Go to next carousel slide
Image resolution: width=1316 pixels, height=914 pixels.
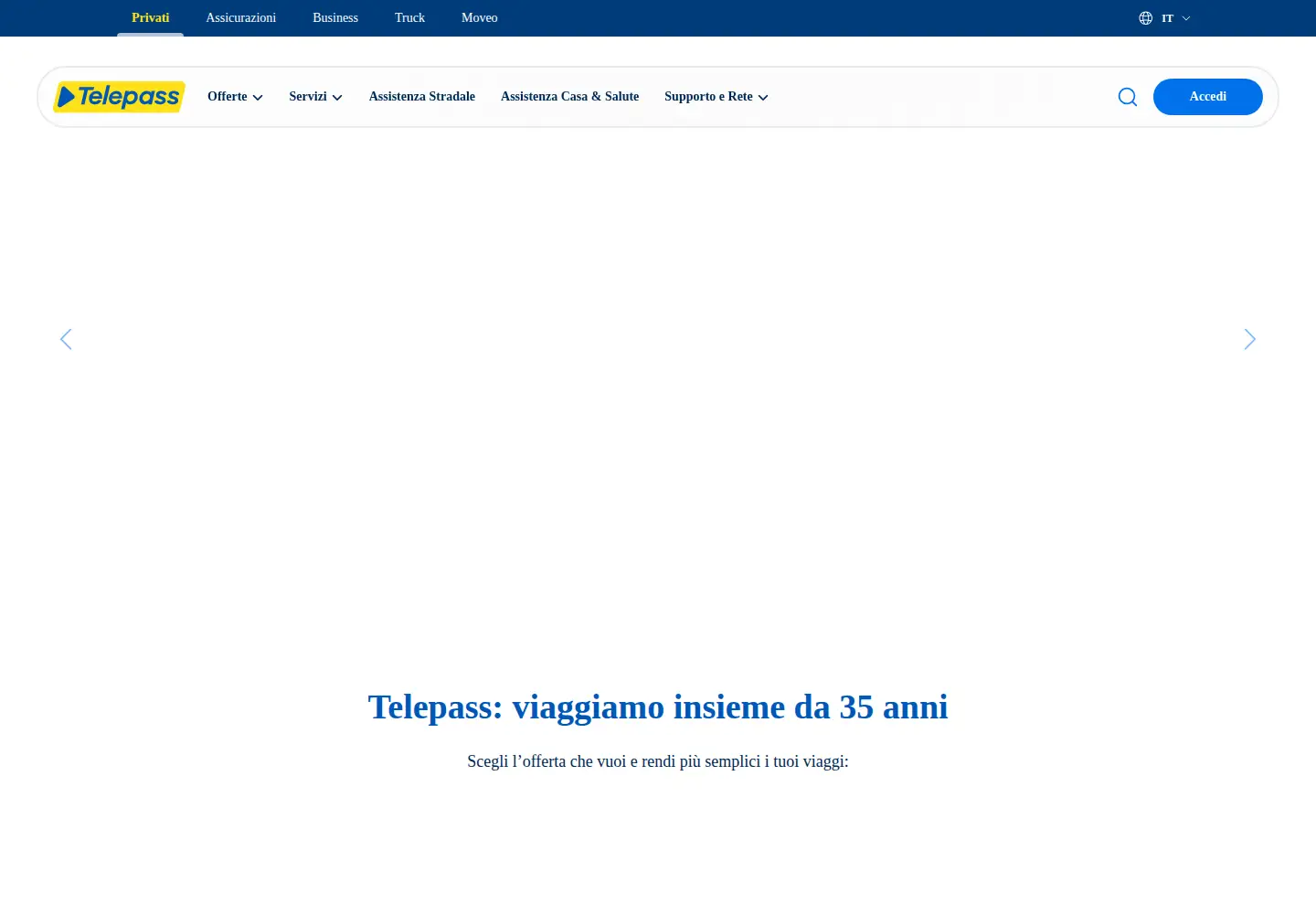coord(1249,339)
